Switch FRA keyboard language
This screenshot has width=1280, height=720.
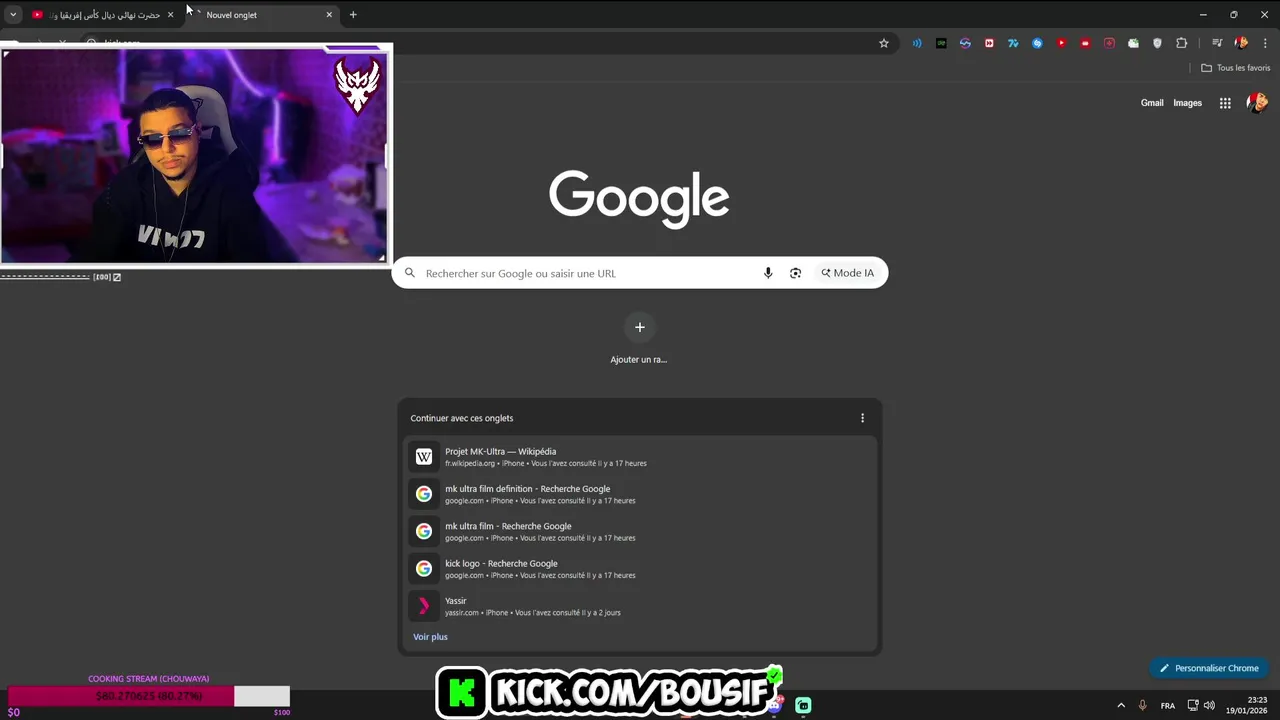(1168, 706)
